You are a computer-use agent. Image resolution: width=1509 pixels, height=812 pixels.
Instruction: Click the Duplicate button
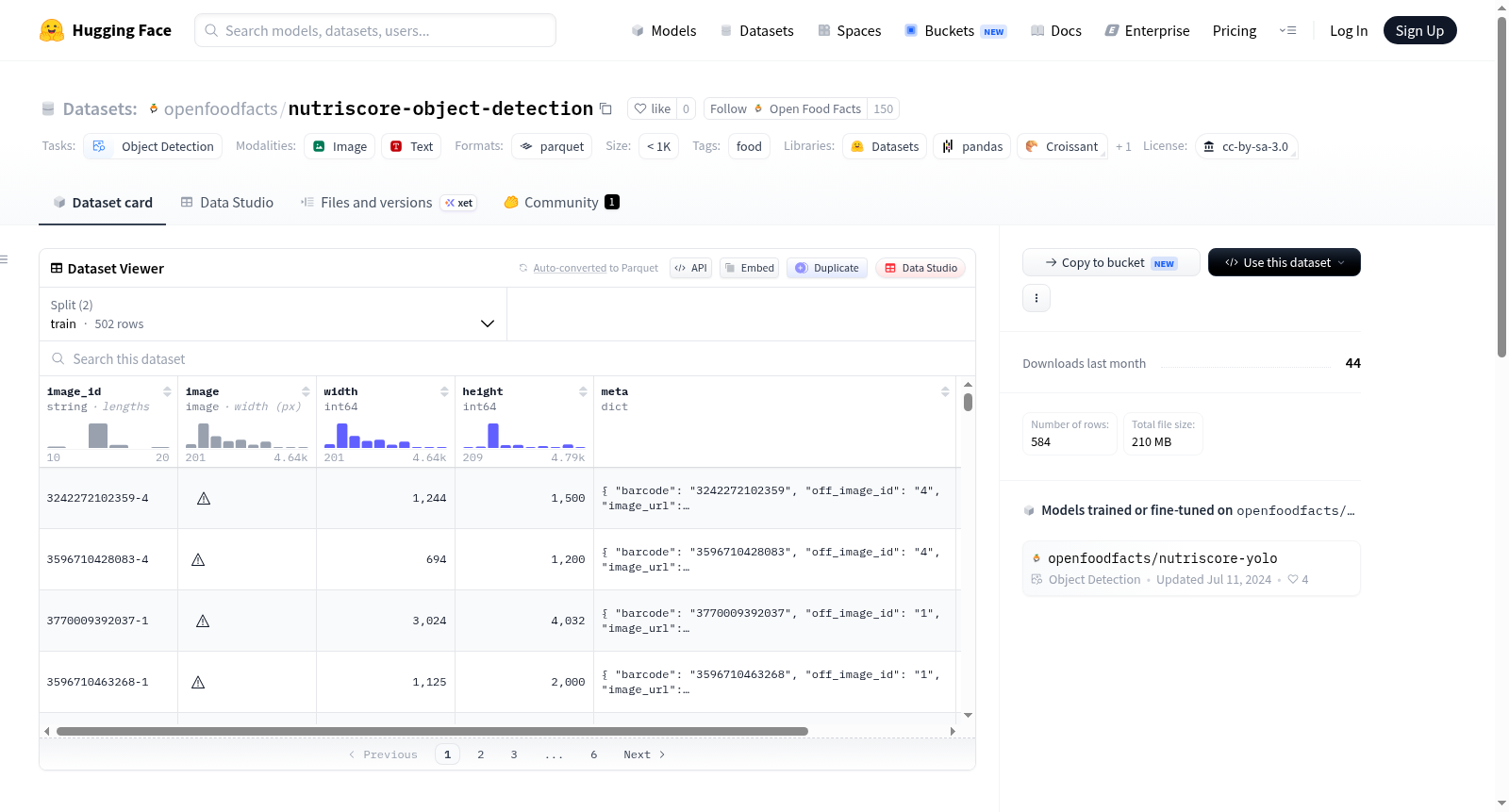(827, 268)
